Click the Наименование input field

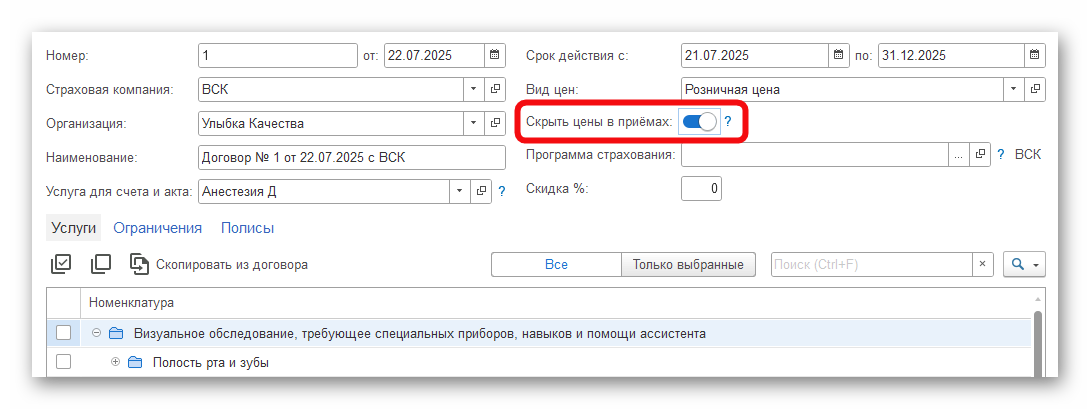(352, 157)
